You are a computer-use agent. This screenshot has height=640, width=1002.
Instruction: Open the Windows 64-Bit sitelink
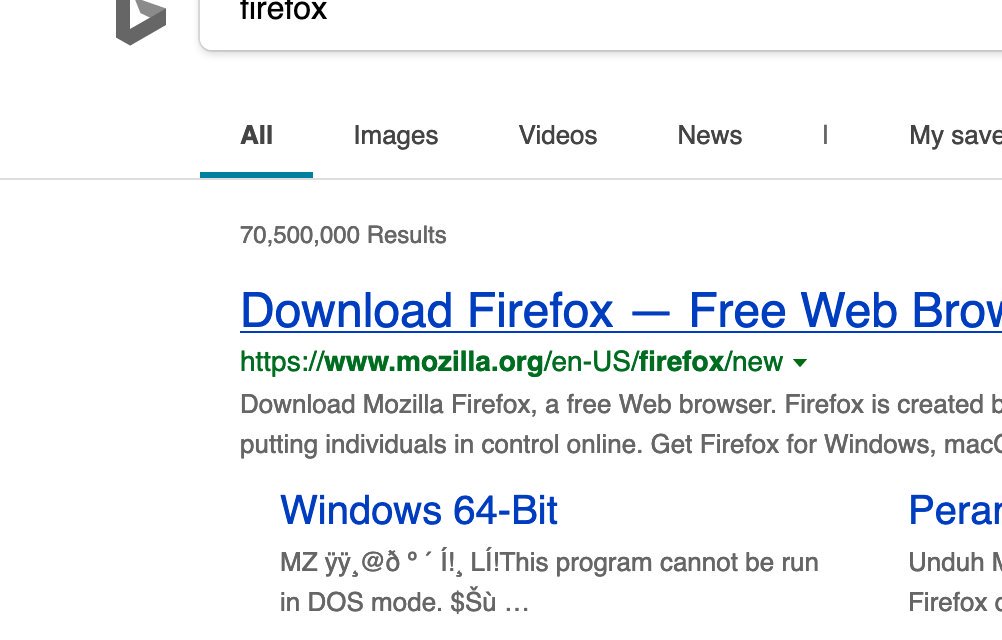click(419, 510)
